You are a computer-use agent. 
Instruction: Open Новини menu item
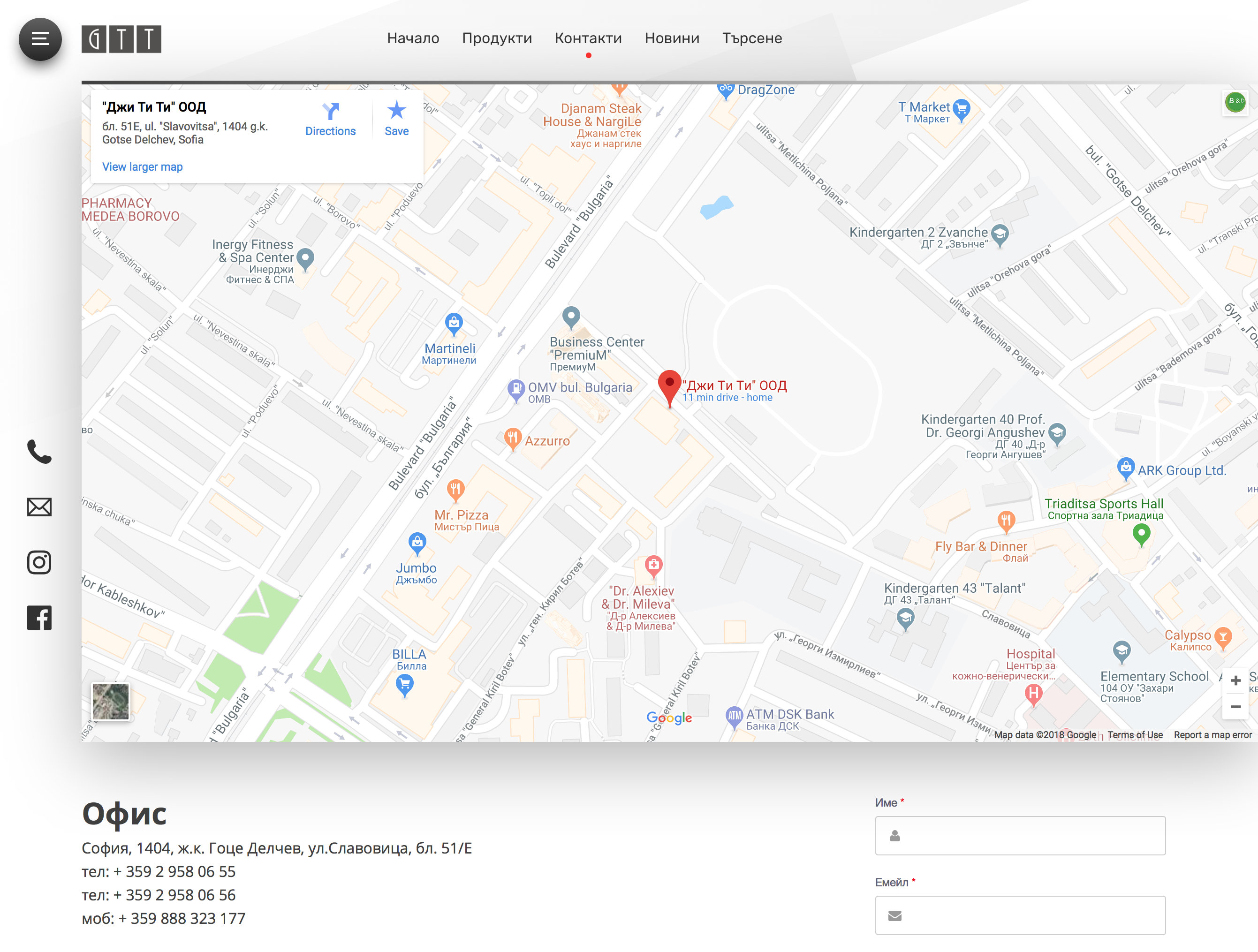(672, 38)
